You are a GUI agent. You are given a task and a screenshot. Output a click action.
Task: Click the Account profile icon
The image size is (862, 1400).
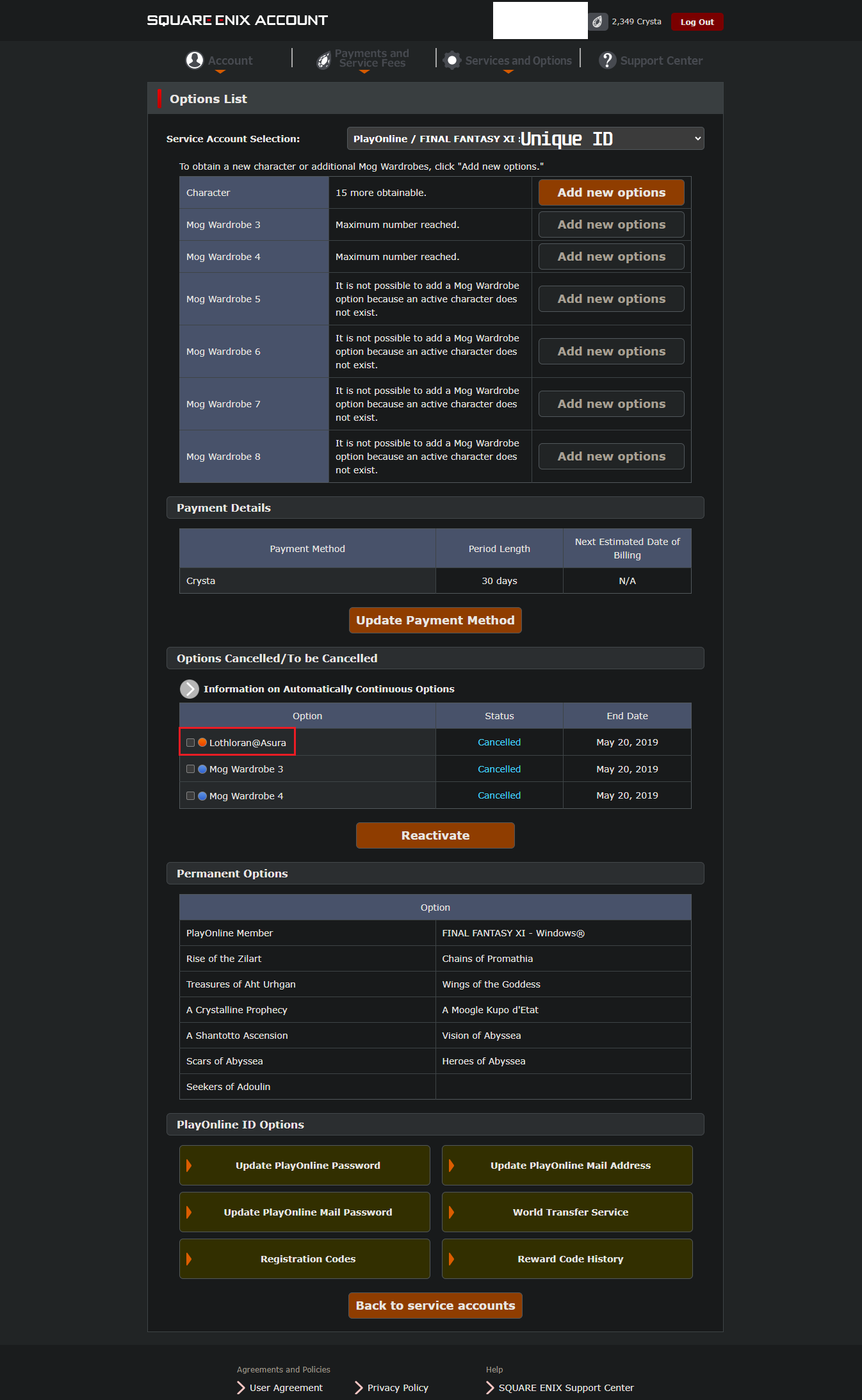[195, 60]
